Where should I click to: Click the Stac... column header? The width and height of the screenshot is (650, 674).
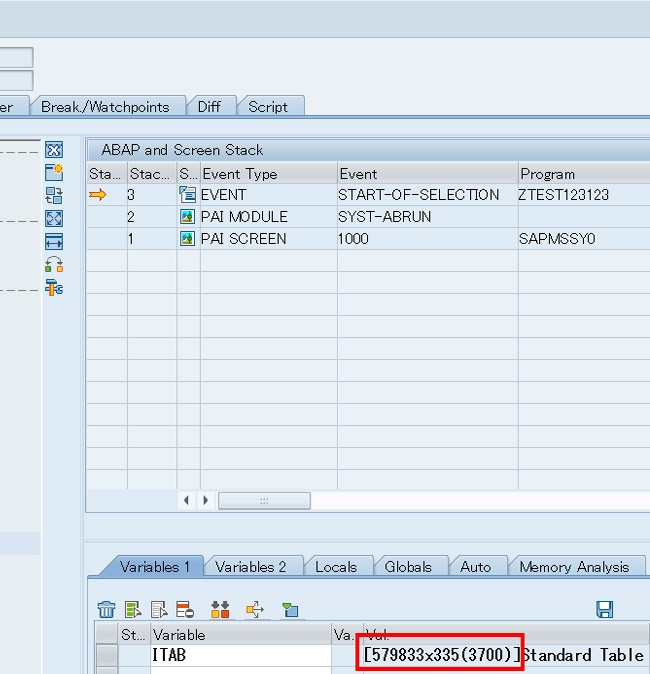152,174
